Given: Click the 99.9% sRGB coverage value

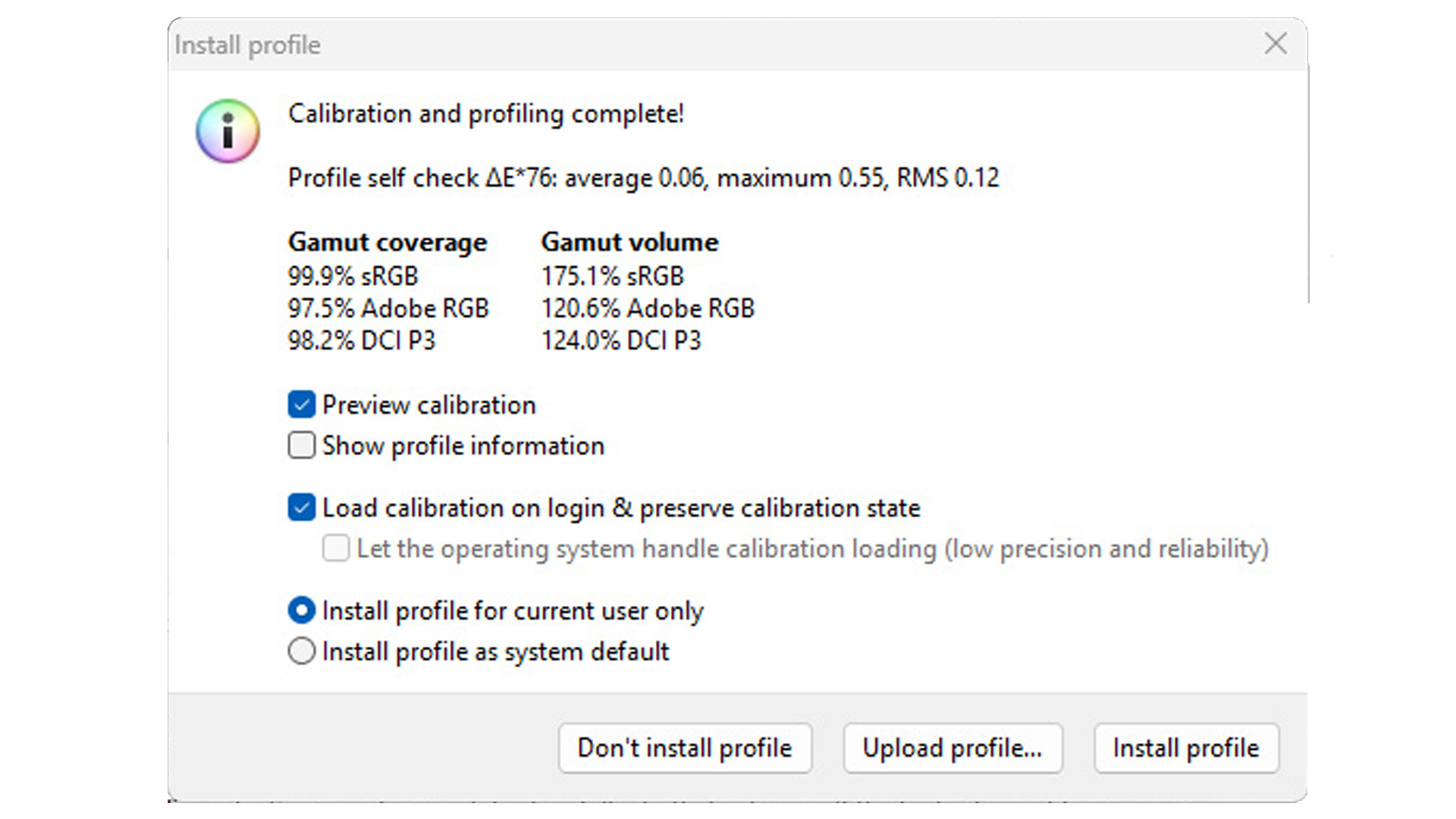Looking at the screenshot, I should click(353, 276).
